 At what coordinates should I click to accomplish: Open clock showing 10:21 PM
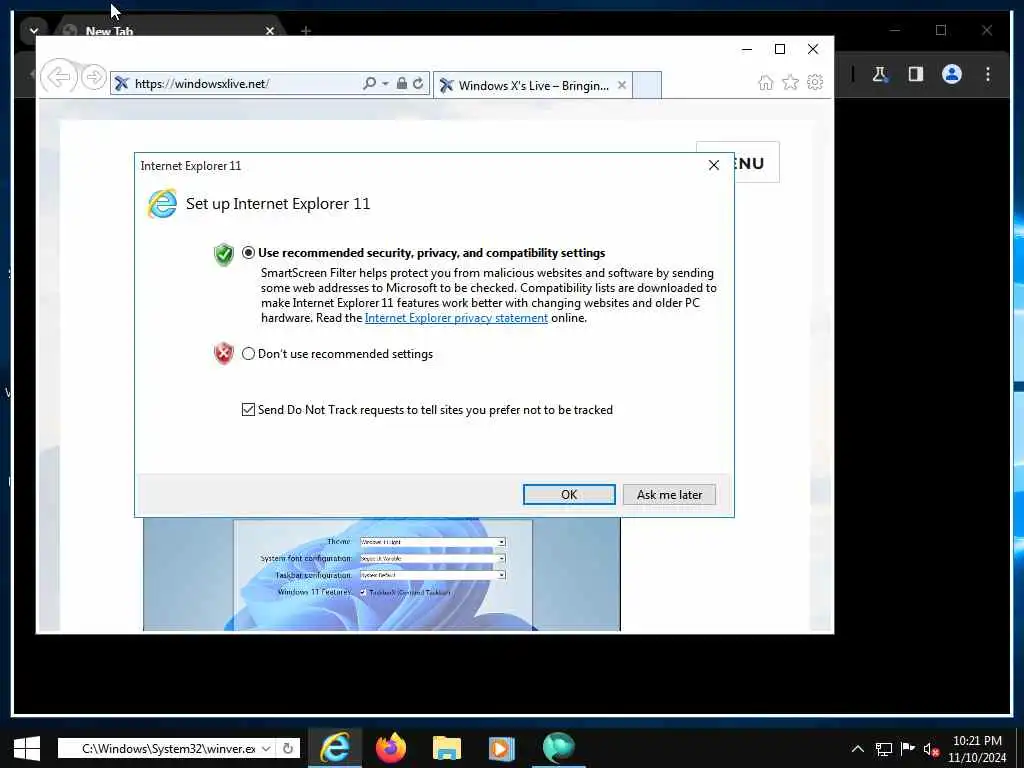[977, 749]
